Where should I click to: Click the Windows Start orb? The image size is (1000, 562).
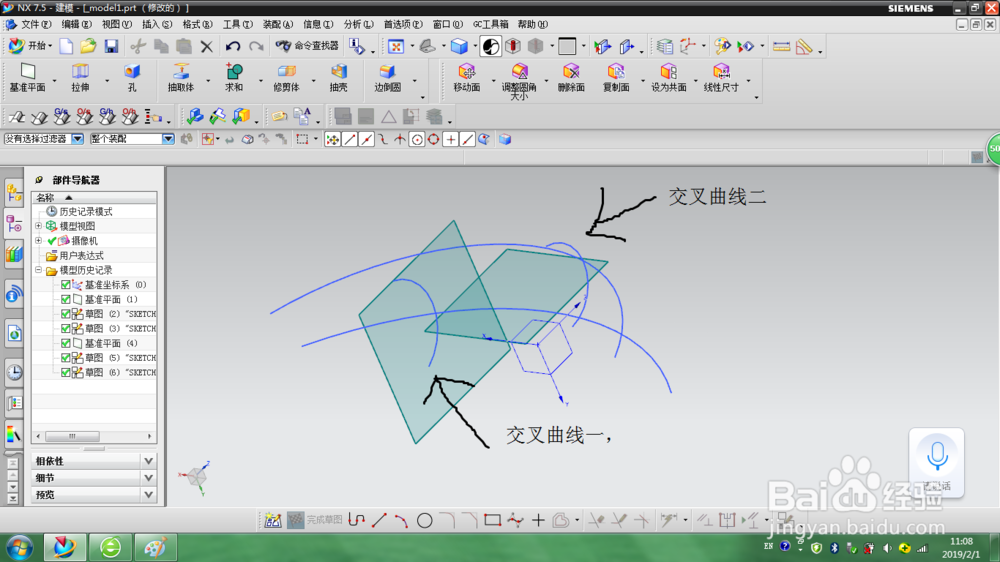20,547
